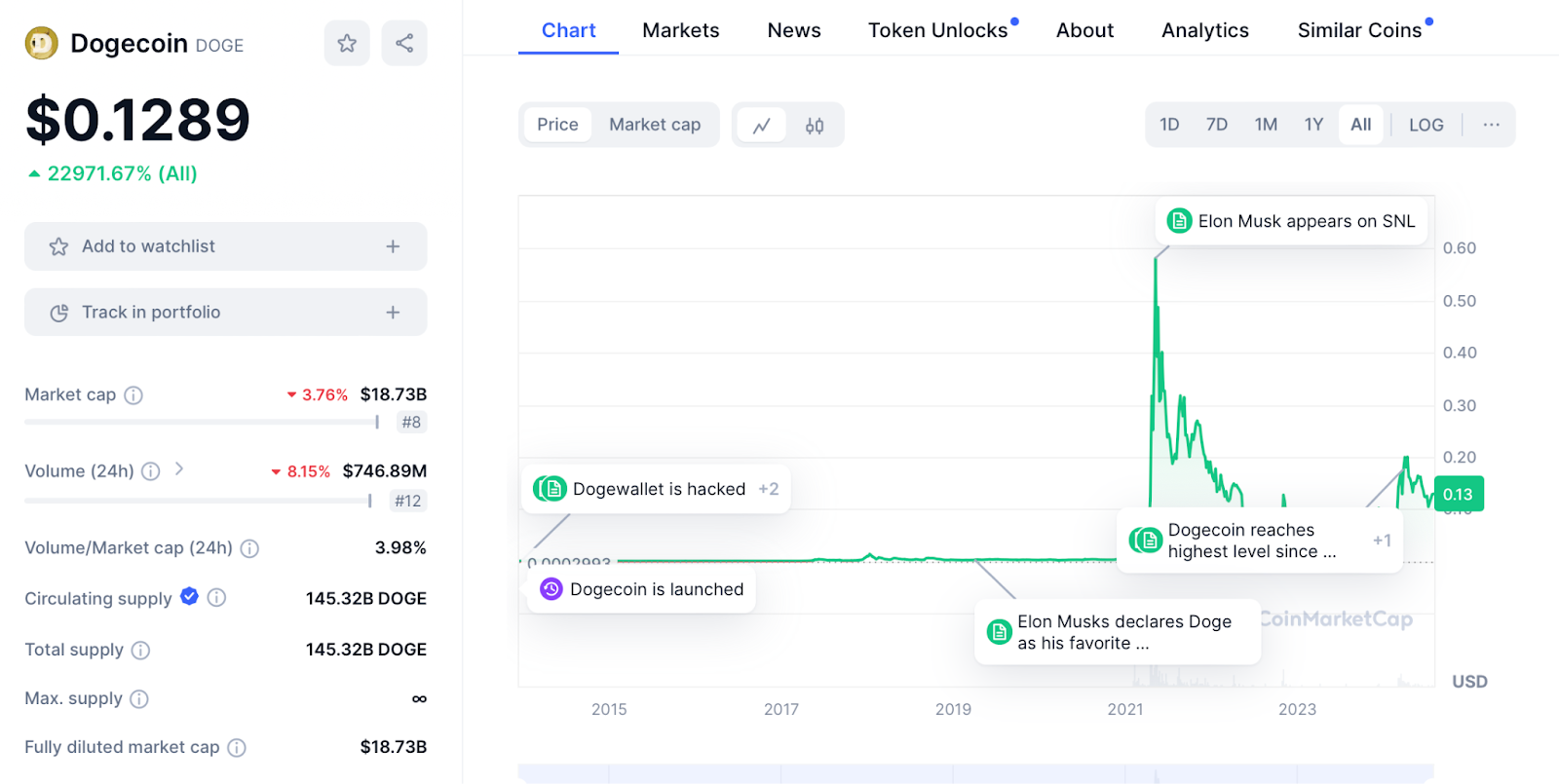Click the Circulating supply verified badge
1559x784 pixels.
(x=190, y=596)
